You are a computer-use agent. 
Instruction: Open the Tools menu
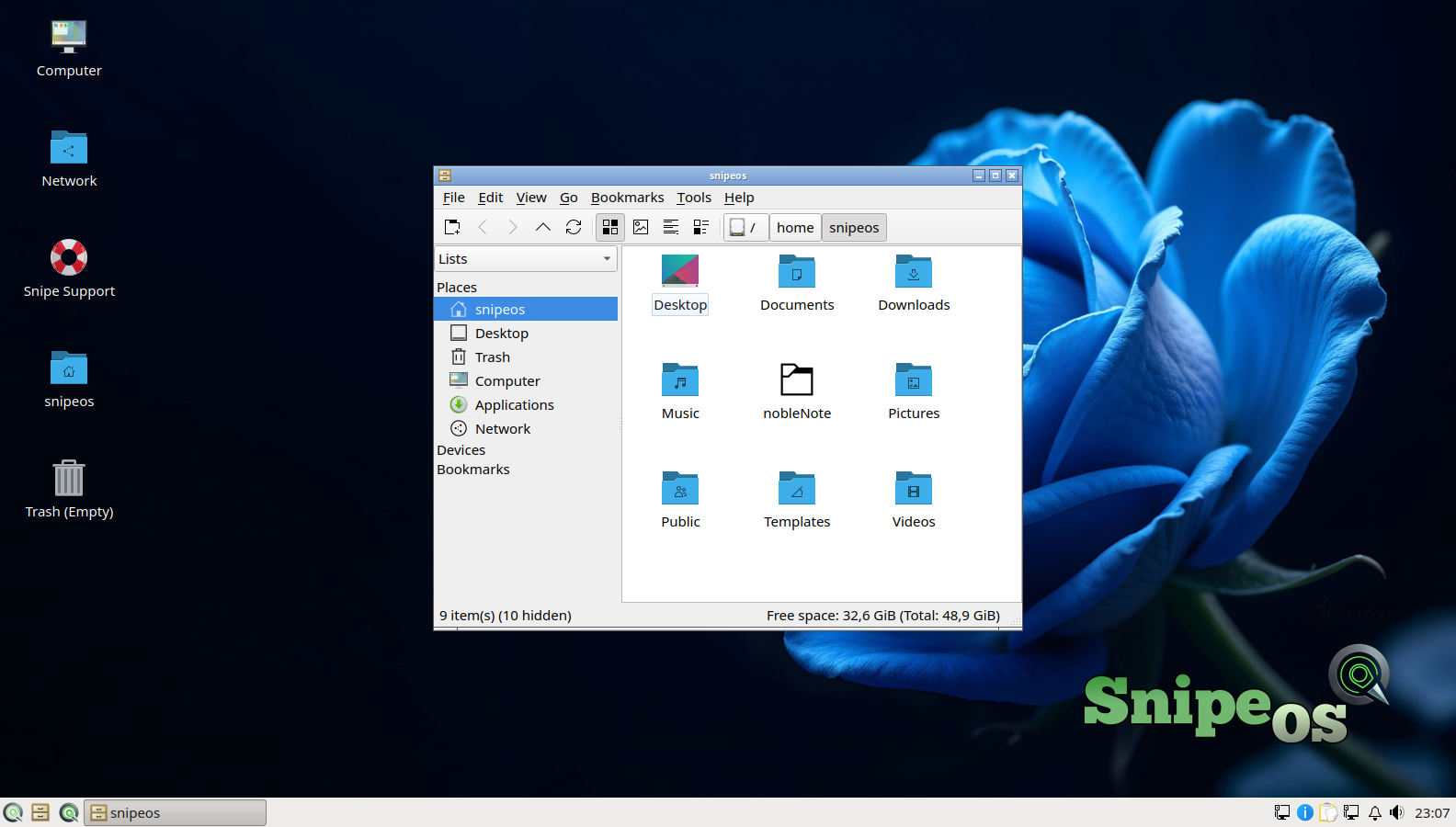pos(694,198)
